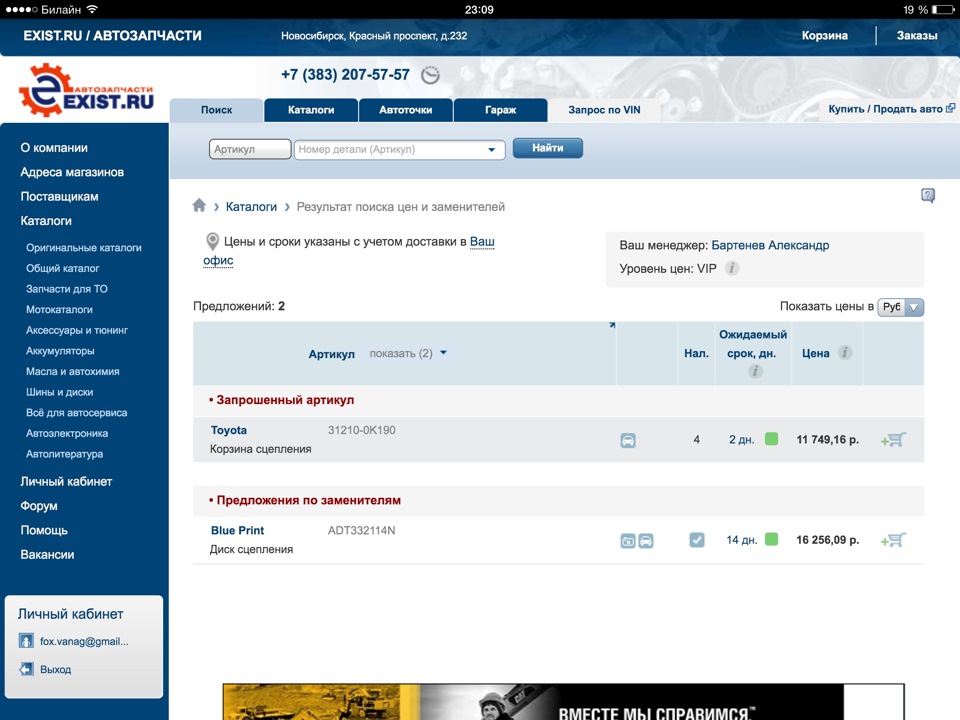The height and width of the screenshot is (720, 960).
Task: Click the Выход logout link
Action: 56,669
